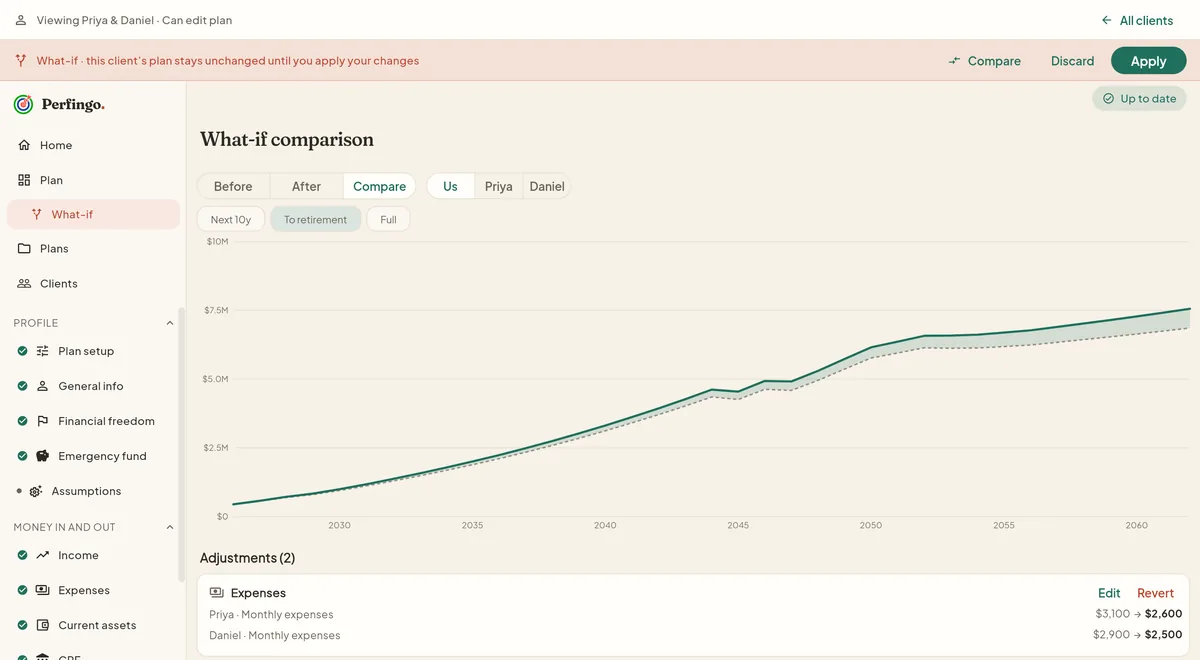Screen dimensions: 1200x660
Task: Open Plan in the sidebar
Action: 93,180
